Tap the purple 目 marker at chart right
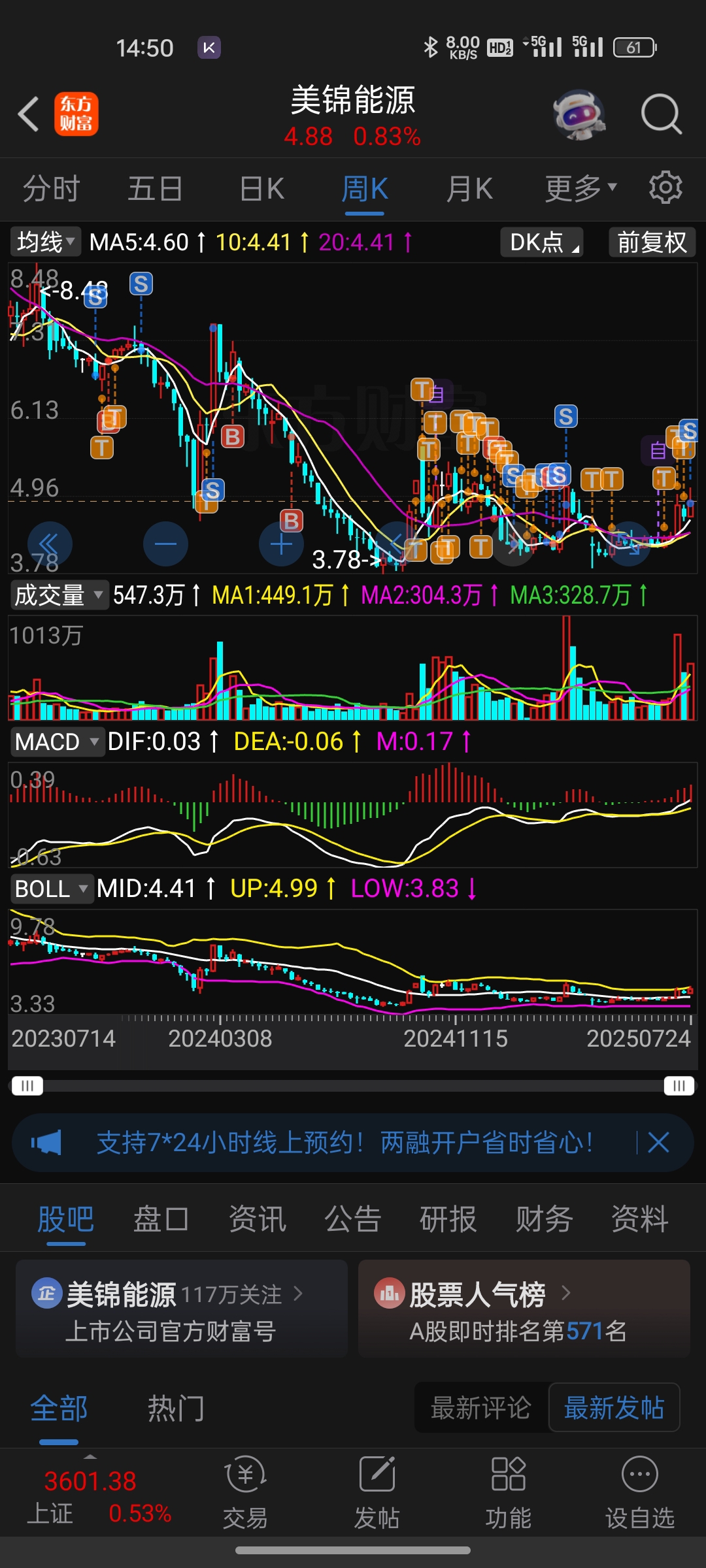706x1568 pixels. pyautogui.click(x=658, y=450)
